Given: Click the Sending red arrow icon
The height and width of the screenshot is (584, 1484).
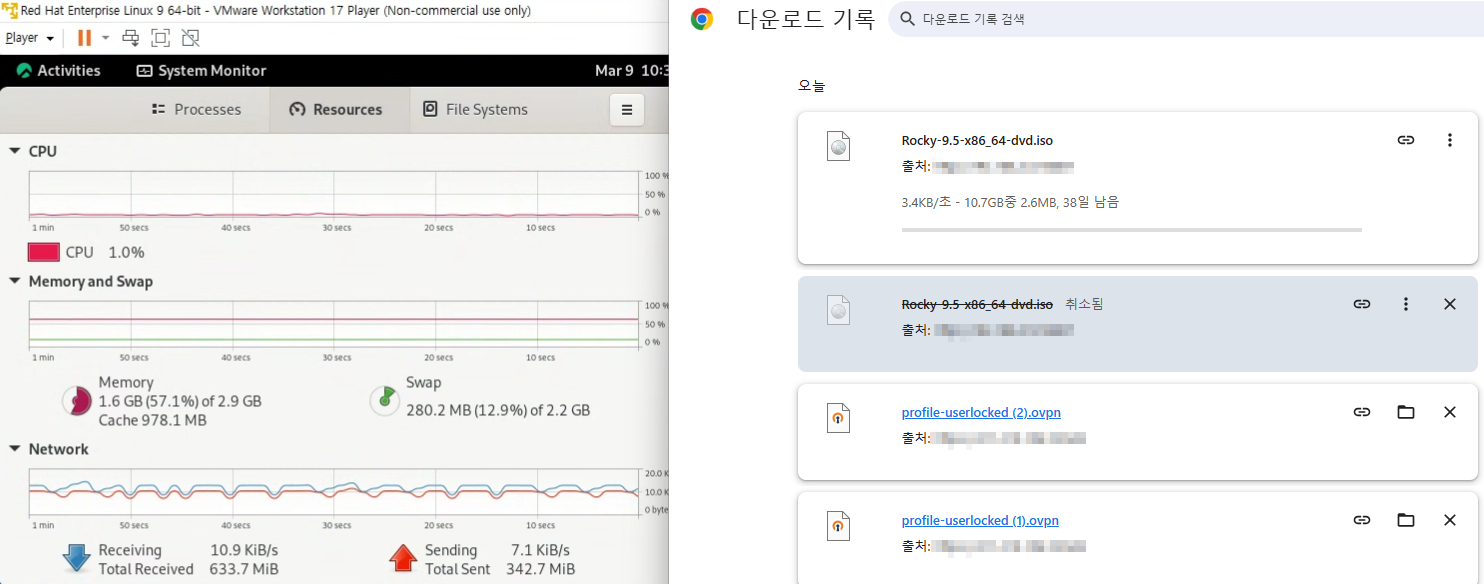Looking at the screenshot, I should 402,558.
